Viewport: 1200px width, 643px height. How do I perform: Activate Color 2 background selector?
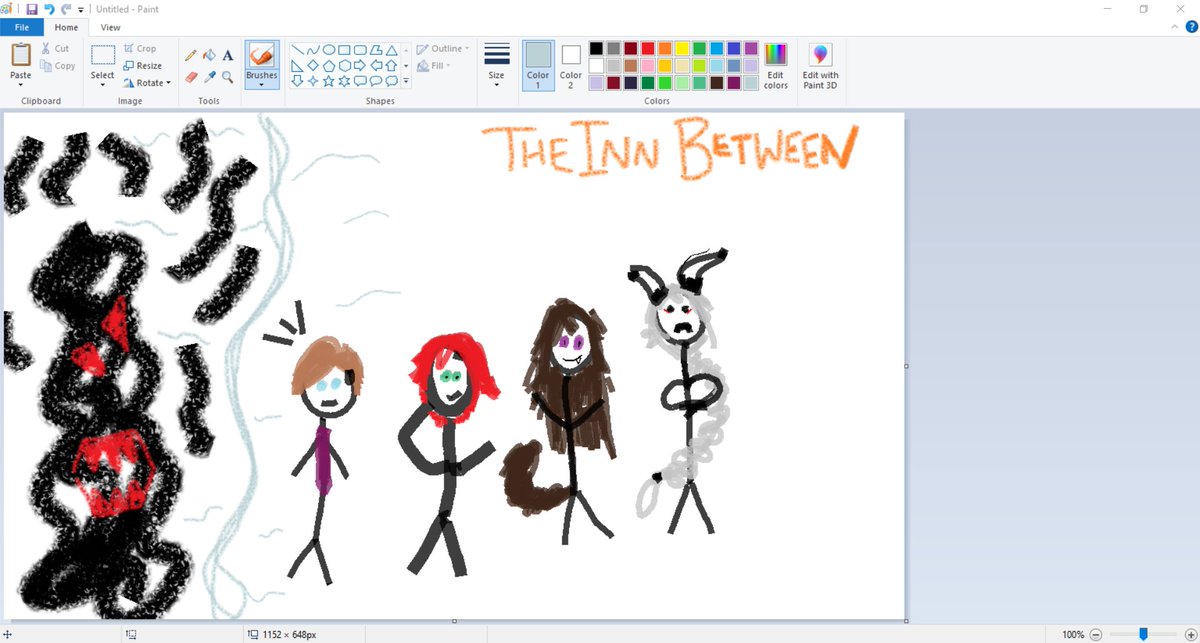point(571,66)
